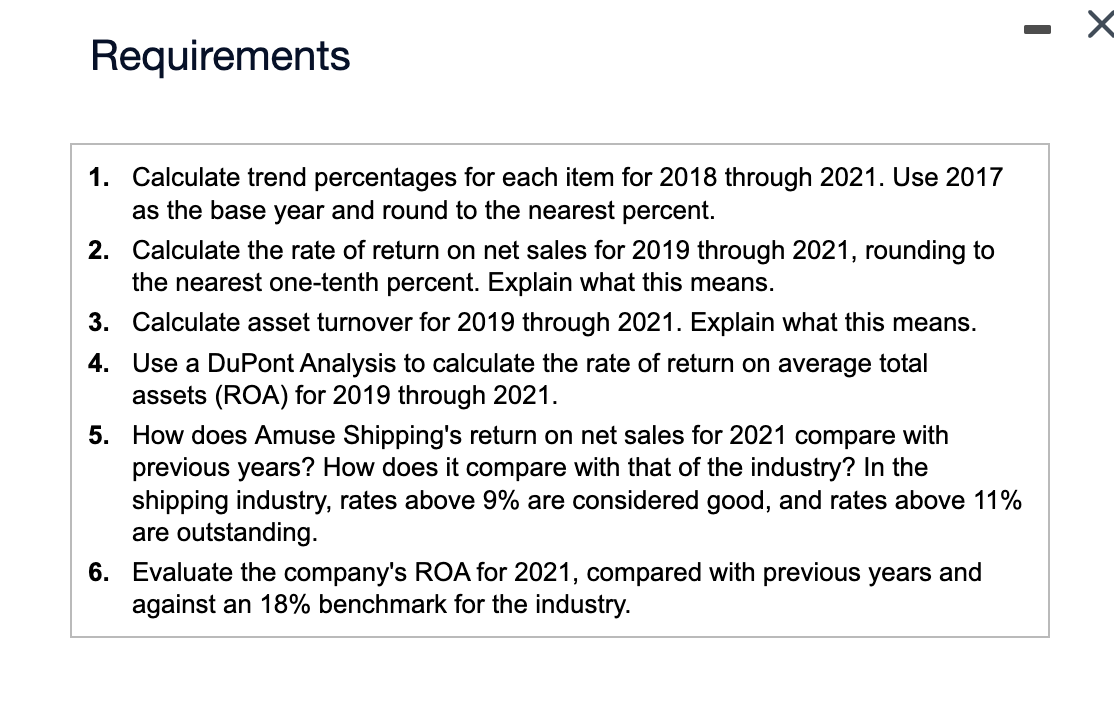This screenshot has height=708, width=1114.
Task: Click the number 6 list marker
Action: point(98,572)
